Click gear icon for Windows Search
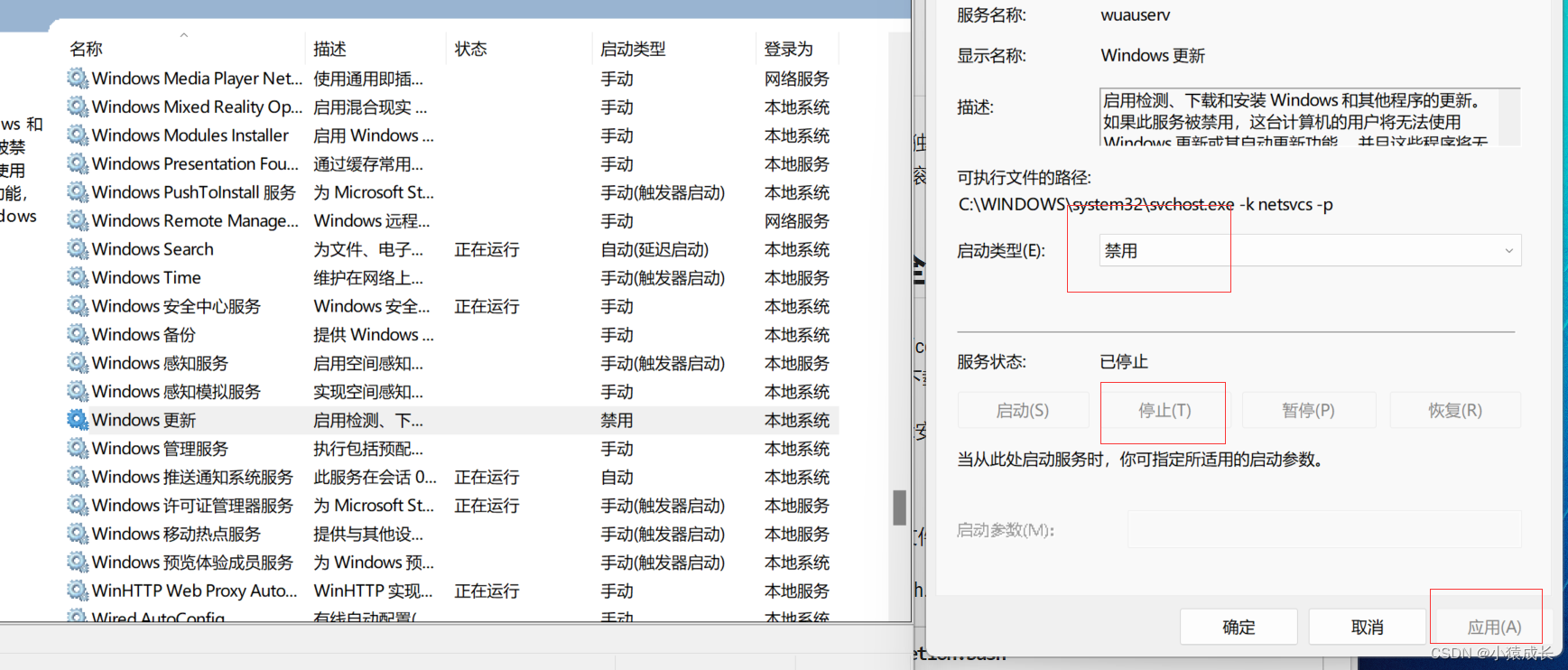The image size is (1568, 670). pos(78,249)
